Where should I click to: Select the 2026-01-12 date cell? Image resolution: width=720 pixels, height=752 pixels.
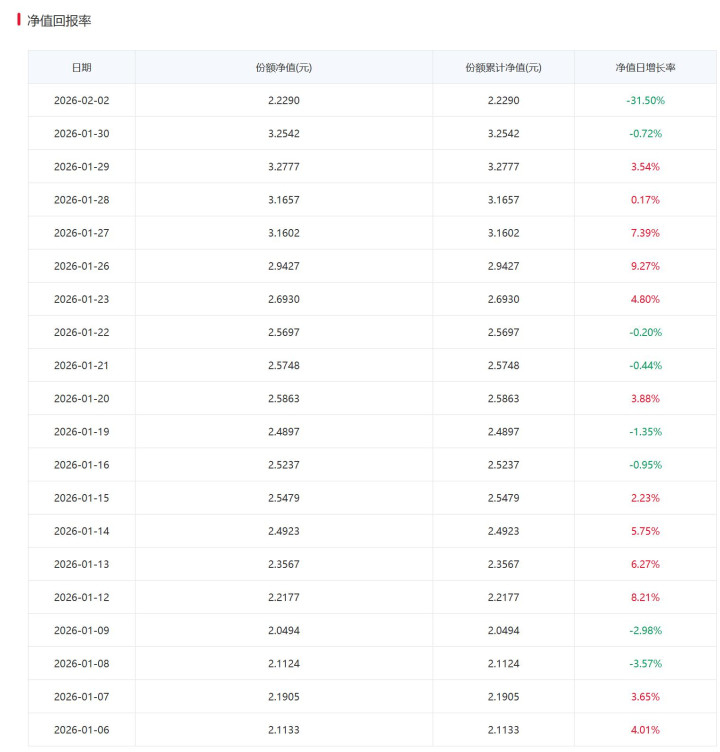tap(81, 597)
